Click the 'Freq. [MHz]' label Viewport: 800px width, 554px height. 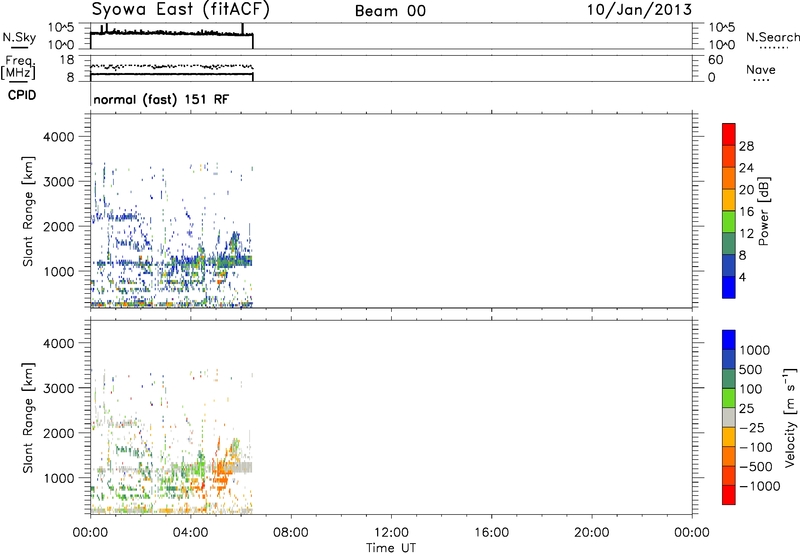(x=18, y=68)
